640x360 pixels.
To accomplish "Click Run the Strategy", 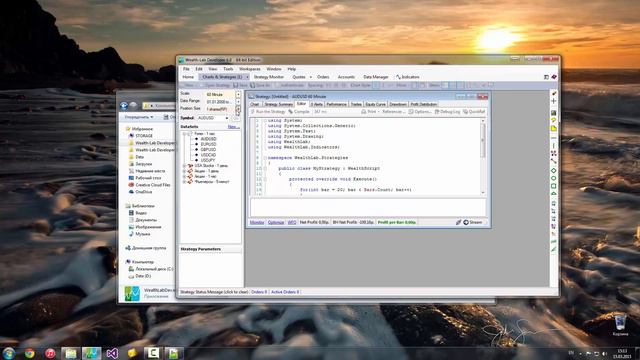I will [x=267, y=112].
